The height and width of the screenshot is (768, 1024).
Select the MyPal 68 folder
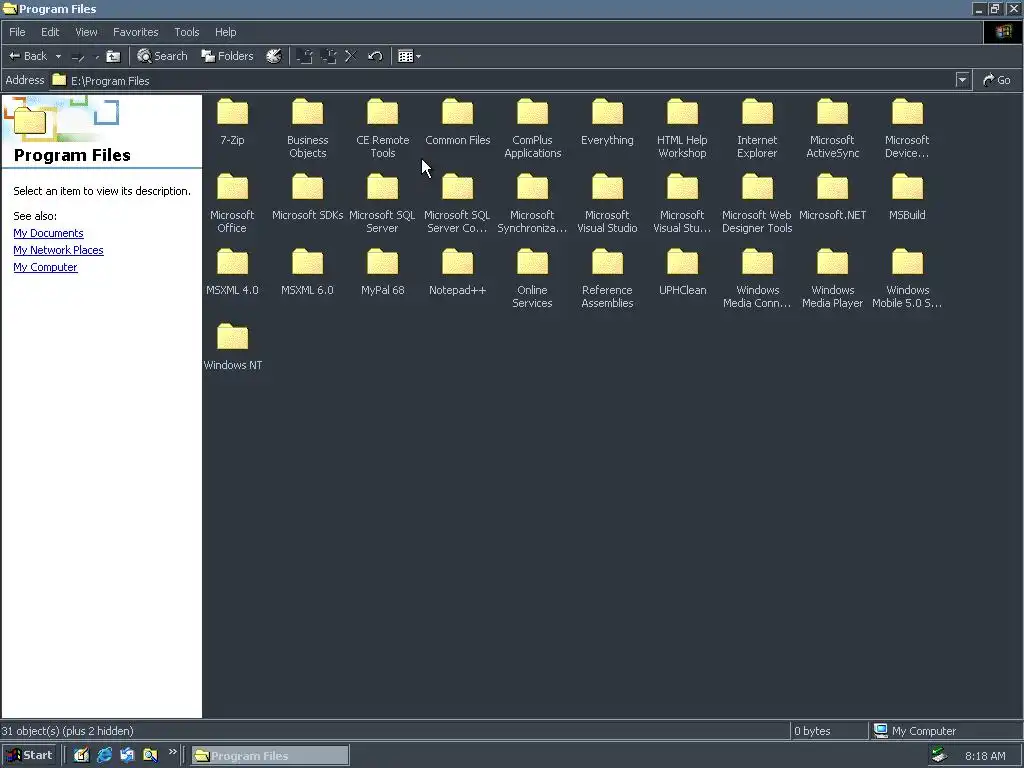[x=383, y=273]
